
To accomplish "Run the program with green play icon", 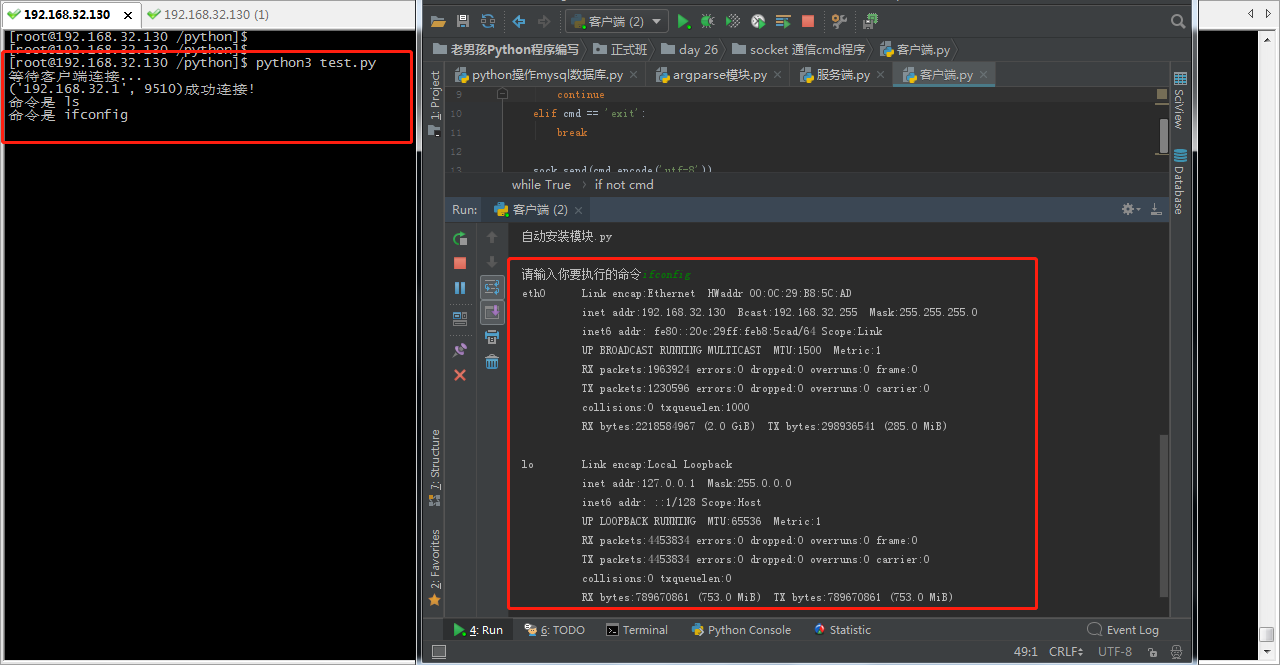I will [x=683, y=21].
